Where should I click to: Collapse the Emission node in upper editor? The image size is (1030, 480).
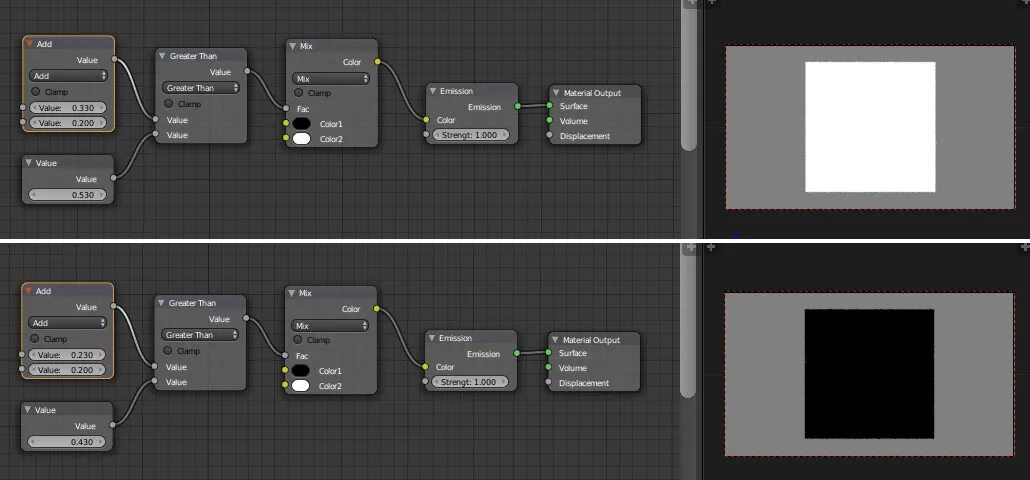432,91
